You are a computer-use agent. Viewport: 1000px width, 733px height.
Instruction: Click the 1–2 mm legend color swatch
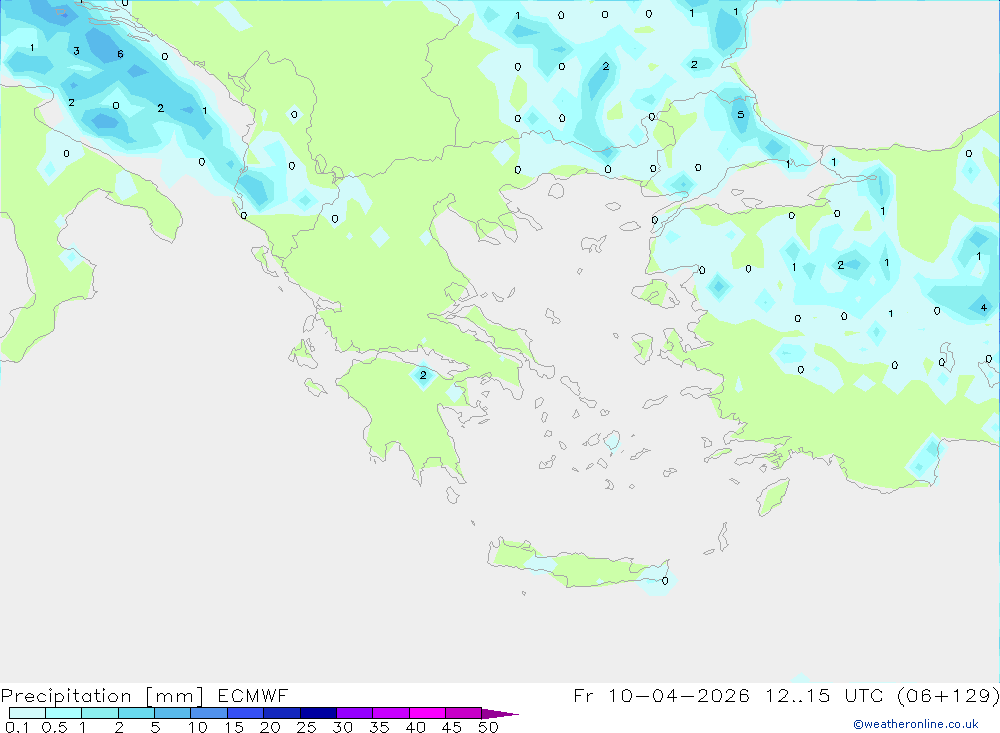(100, 713)
